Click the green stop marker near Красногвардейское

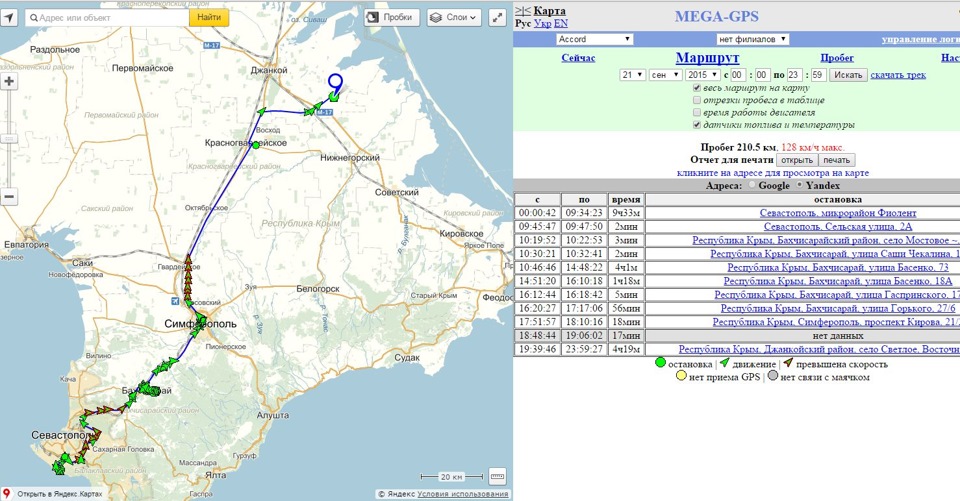pos(256,145)
